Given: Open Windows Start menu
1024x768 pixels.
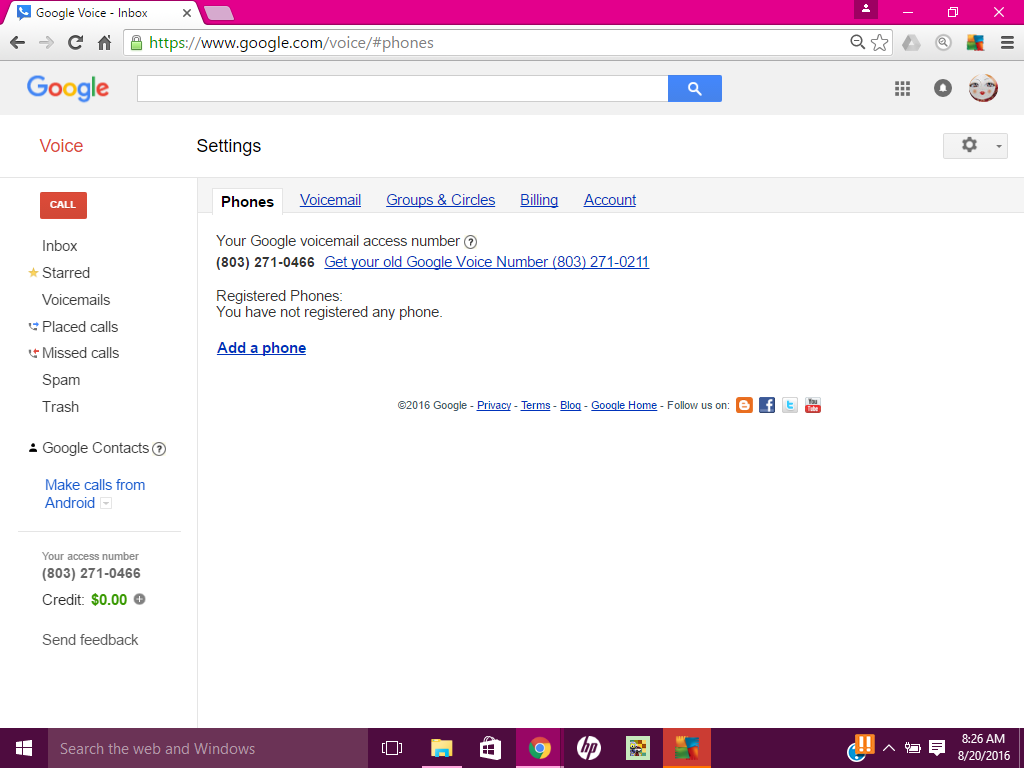Looking at the screenshot, I should click(24, 748).
